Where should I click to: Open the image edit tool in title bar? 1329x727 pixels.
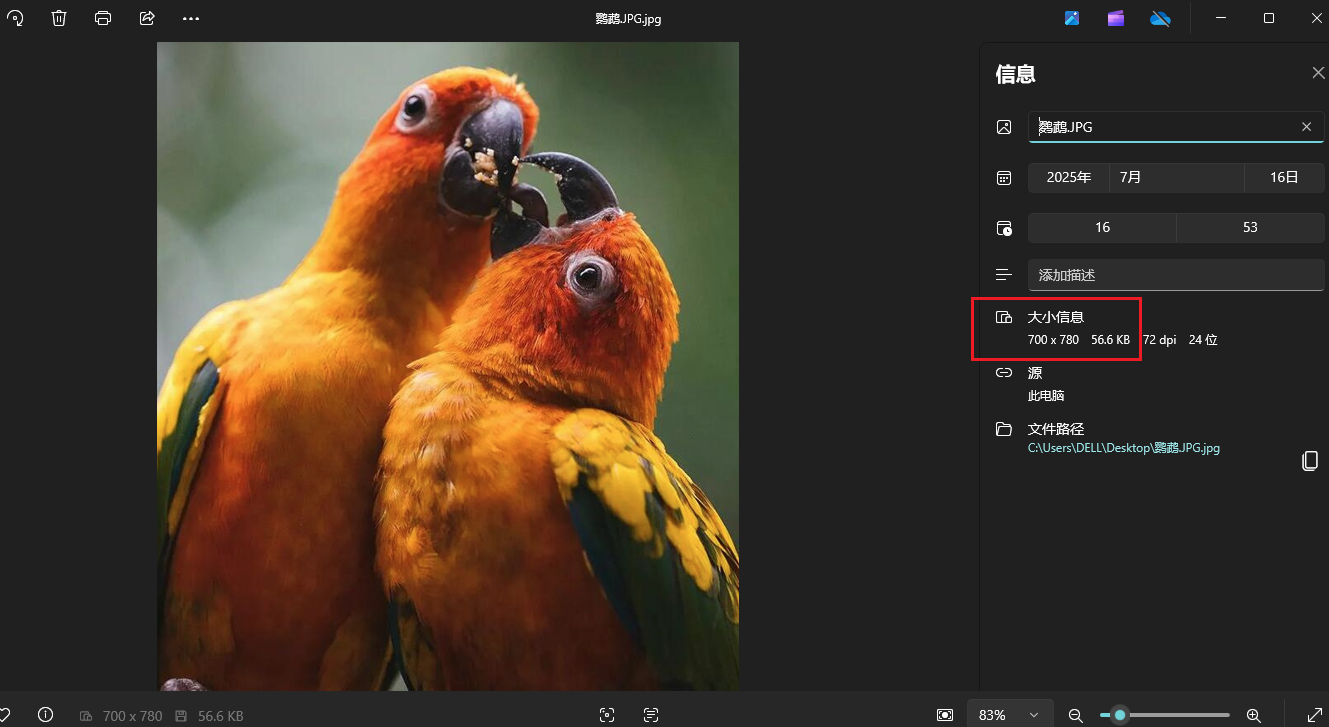1072,18
